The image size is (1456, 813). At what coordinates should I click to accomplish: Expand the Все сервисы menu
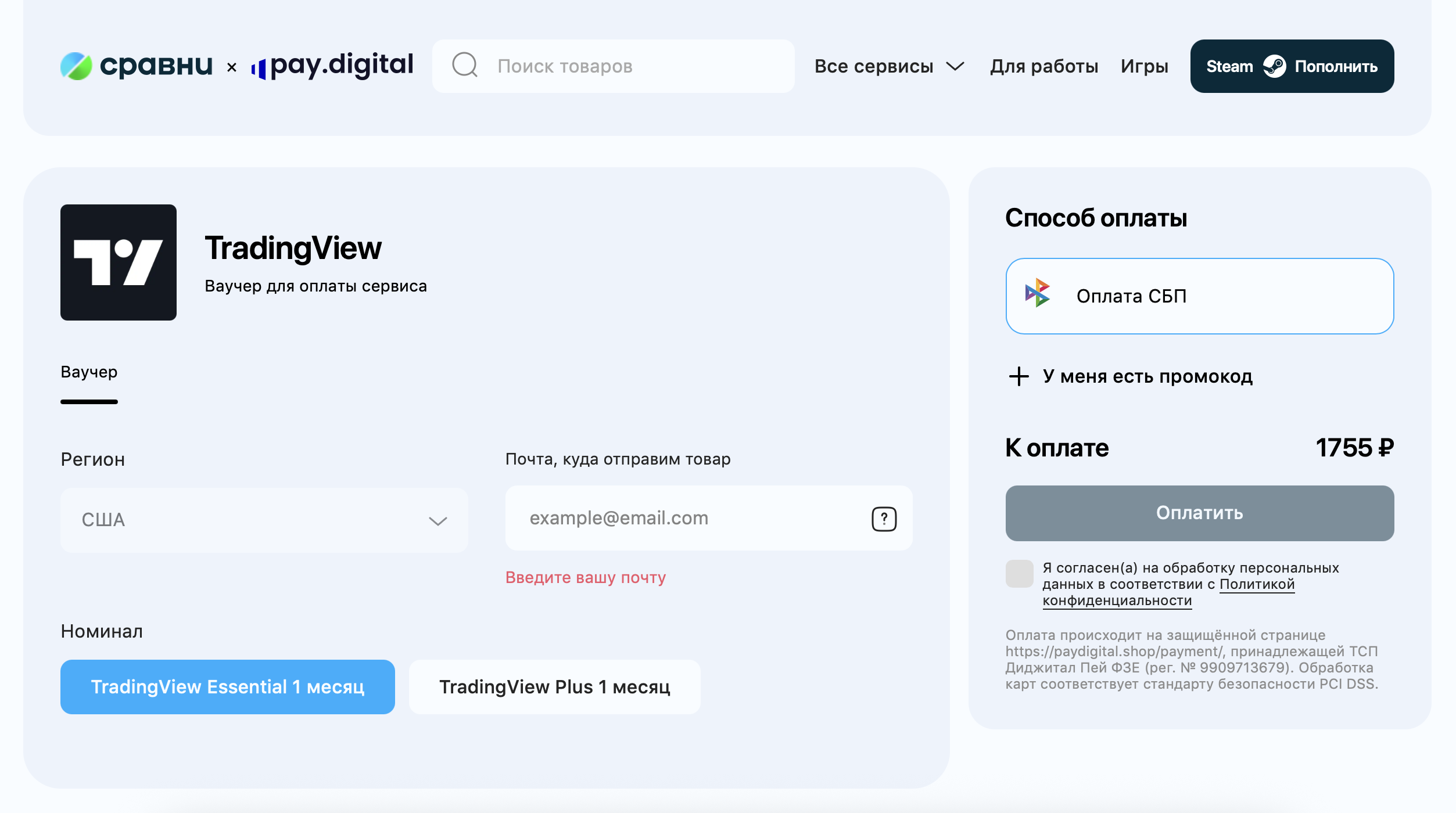(x=889, y=66)
